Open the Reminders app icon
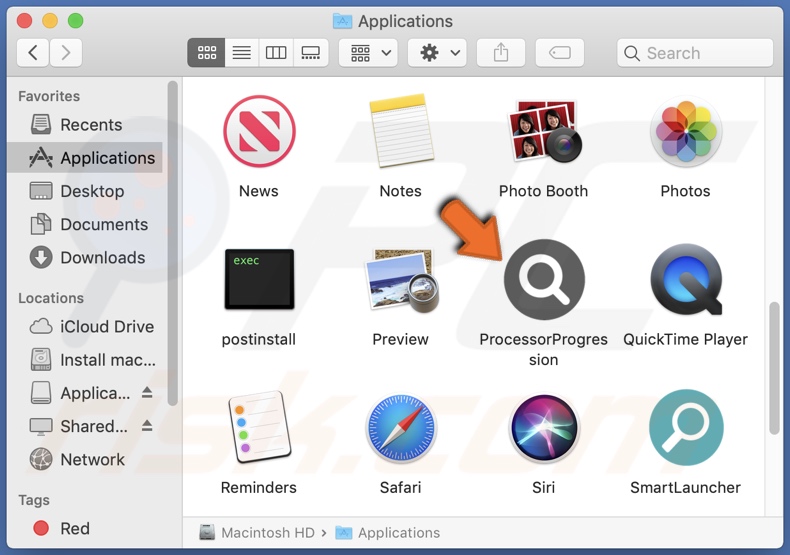 point(259,427)
